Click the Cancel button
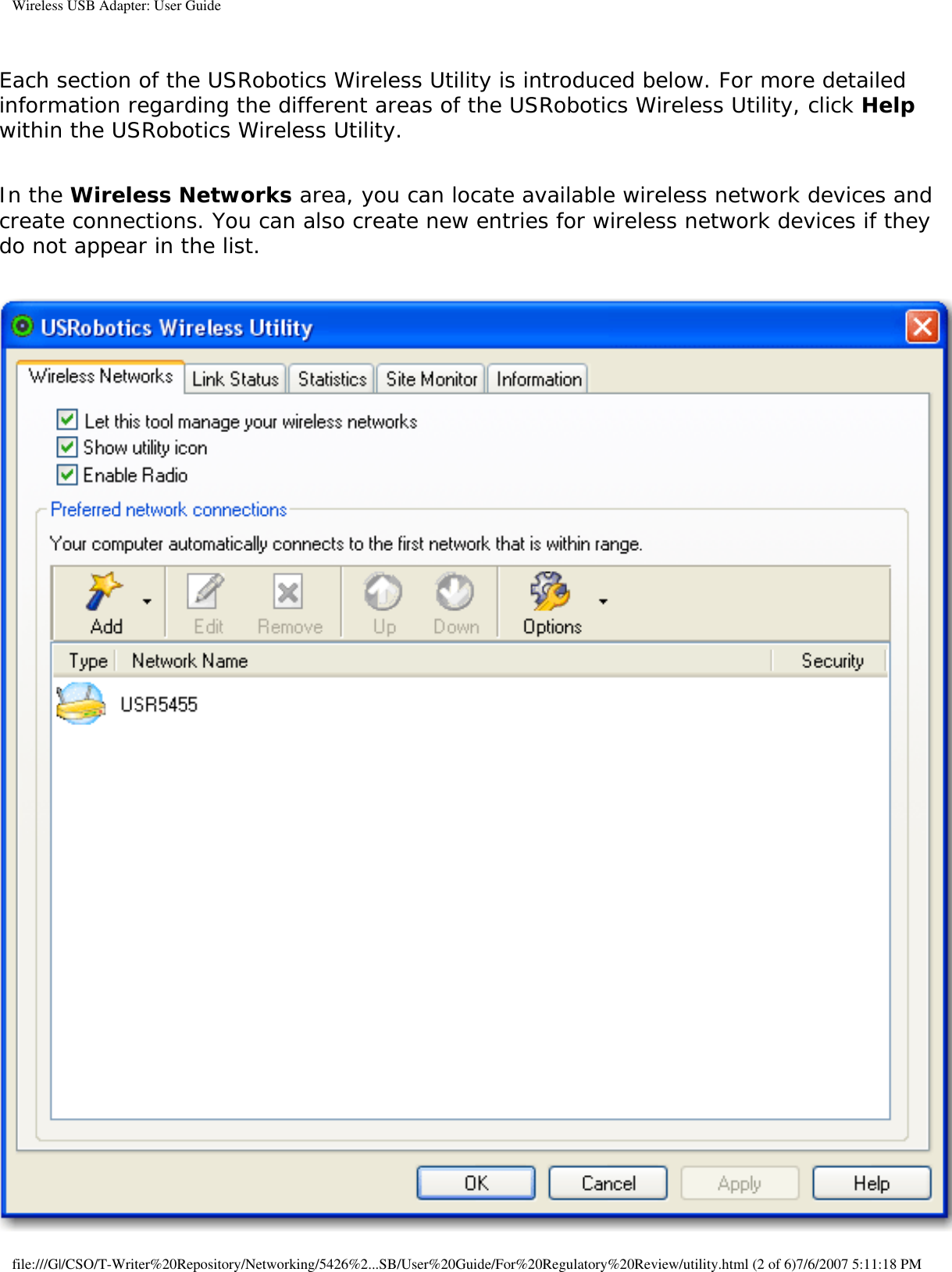 (x=608, y=1183)
